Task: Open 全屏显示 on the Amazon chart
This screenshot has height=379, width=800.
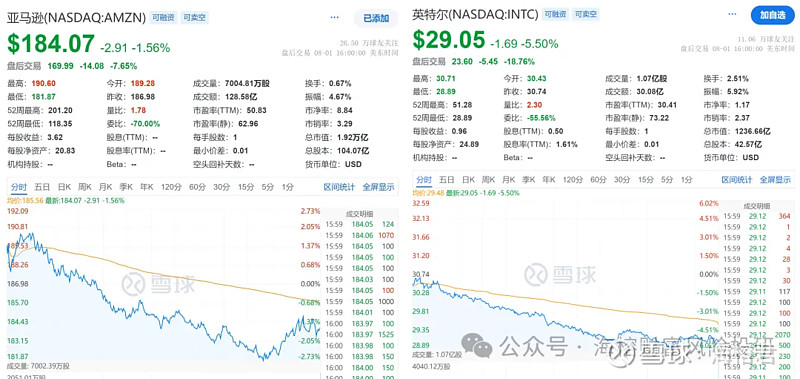Action: click(x=379, y=187)
